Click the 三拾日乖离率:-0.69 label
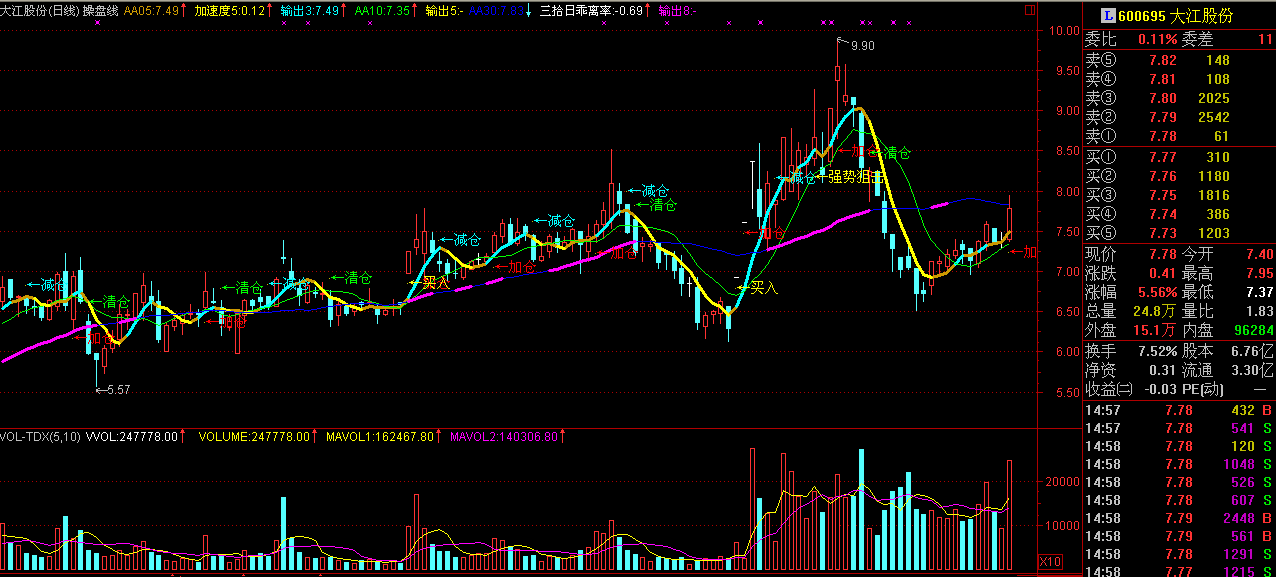1276x577 pixels. click(590, 11)
